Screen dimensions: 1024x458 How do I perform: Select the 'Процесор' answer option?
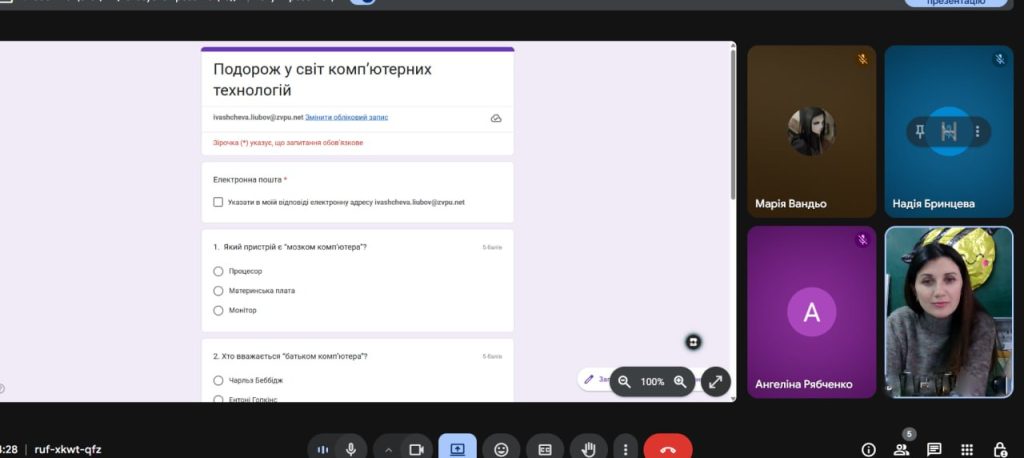(218, 271)
